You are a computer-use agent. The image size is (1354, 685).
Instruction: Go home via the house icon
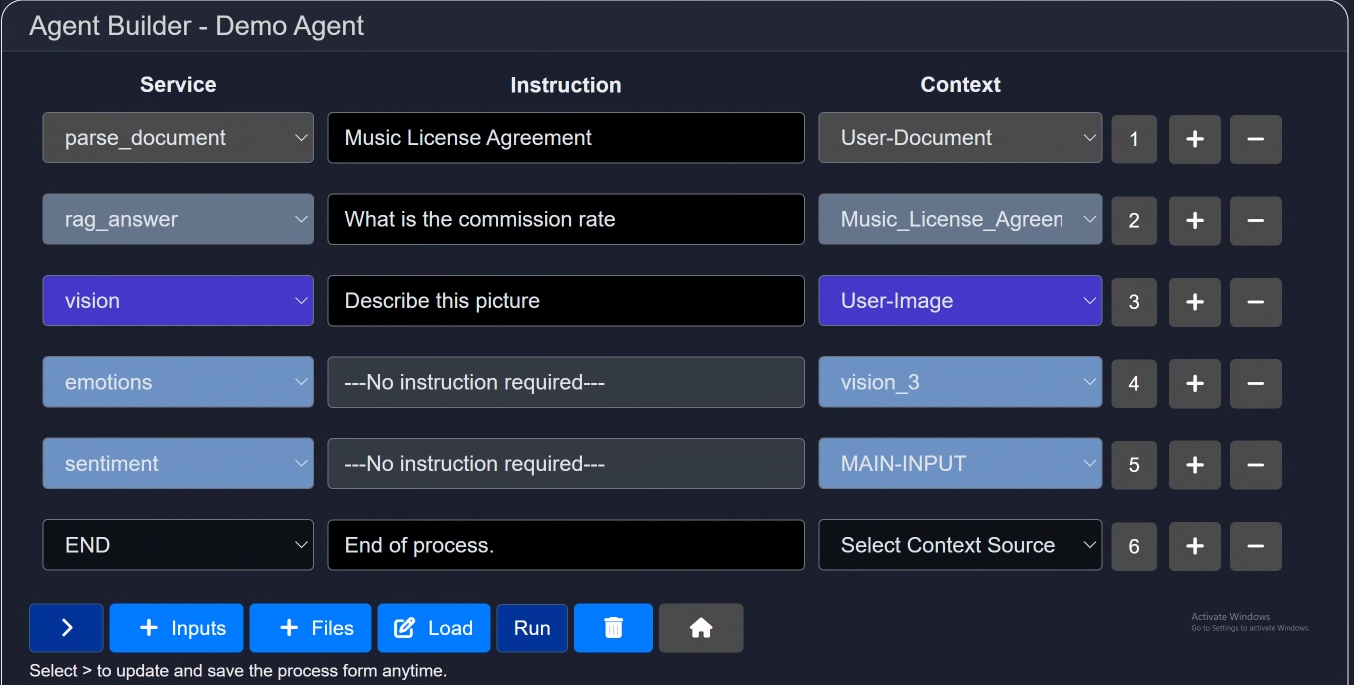[x=701, y=628]
